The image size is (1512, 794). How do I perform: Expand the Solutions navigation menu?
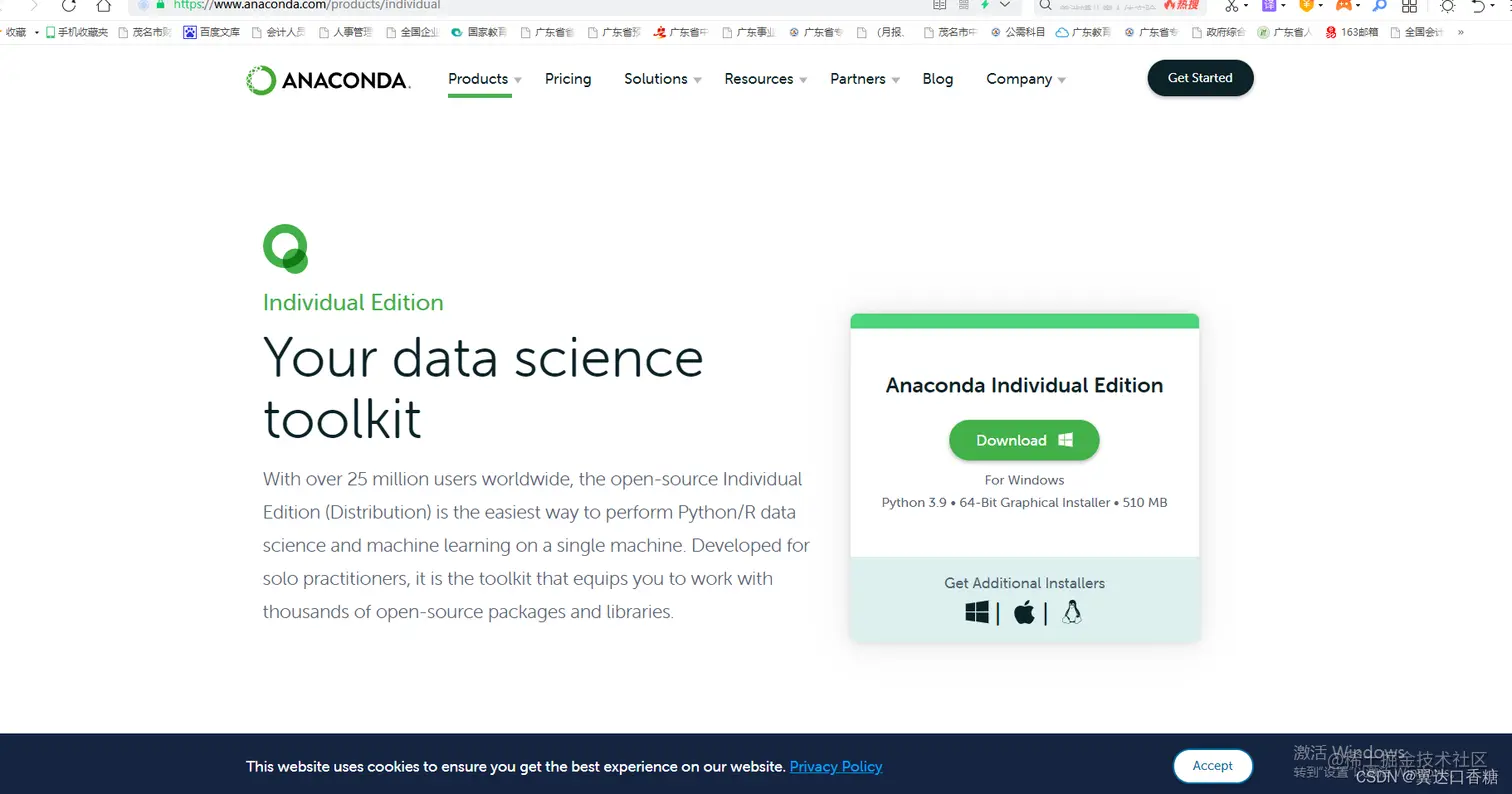coord(663,79)
